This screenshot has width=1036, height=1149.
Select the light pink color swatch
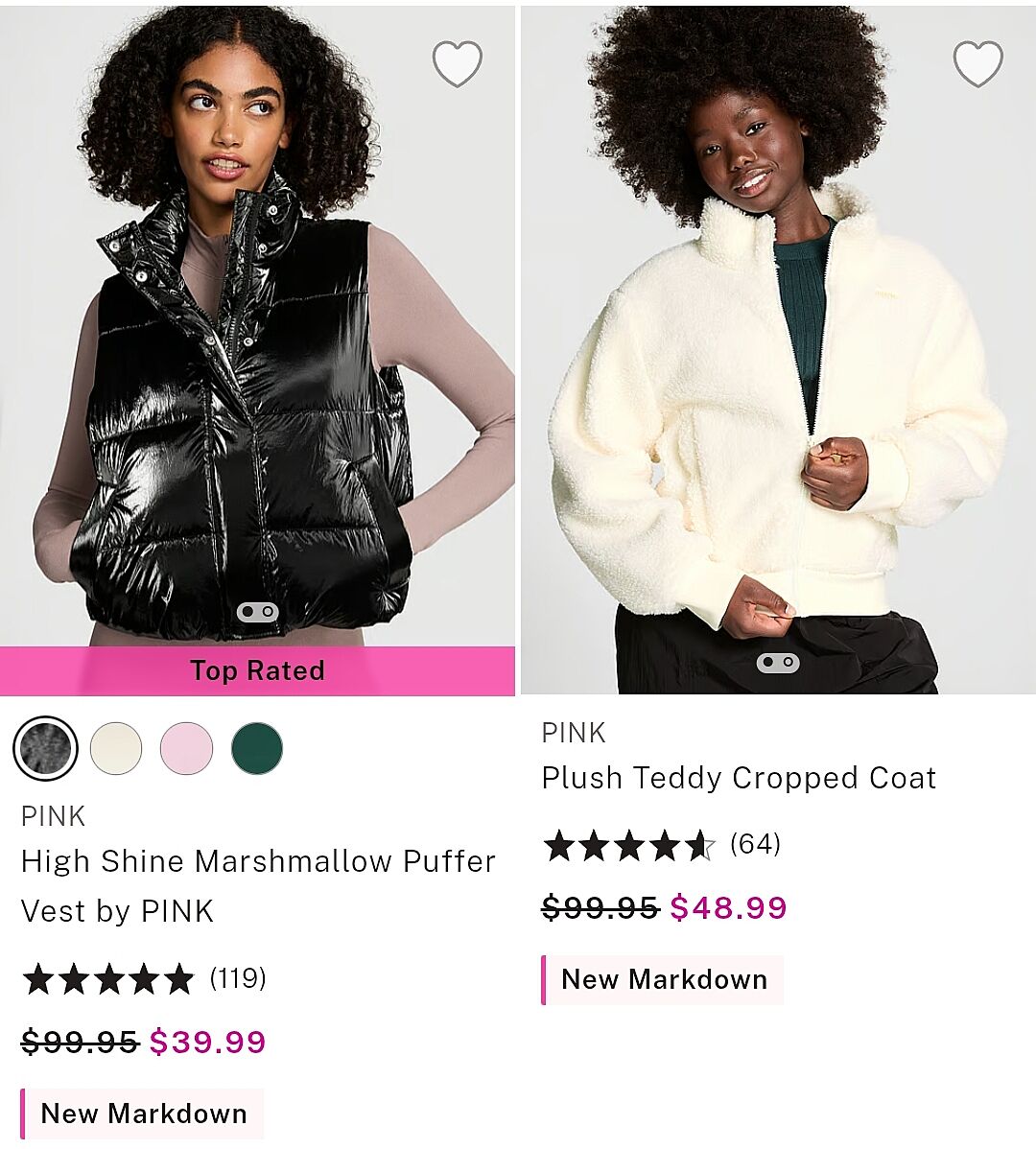coord(186,748)
